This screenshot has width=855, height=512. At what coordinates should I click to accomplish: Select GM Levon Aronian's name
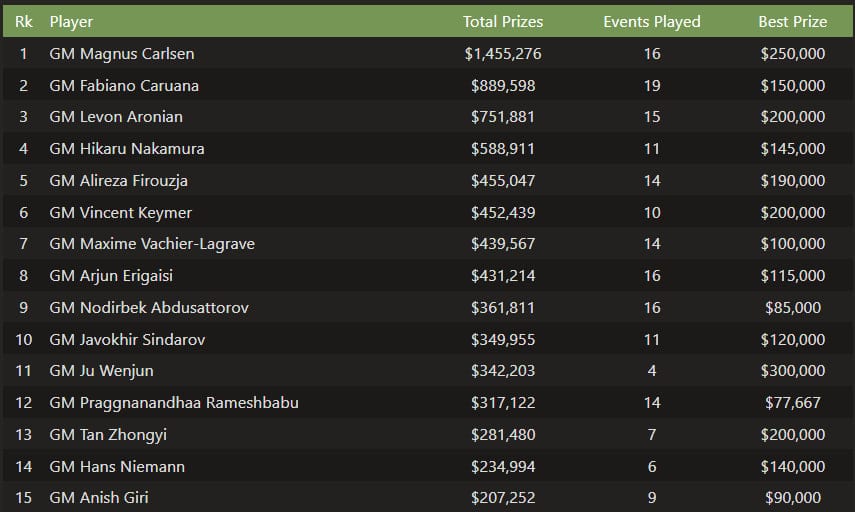[x=116, y=117]
